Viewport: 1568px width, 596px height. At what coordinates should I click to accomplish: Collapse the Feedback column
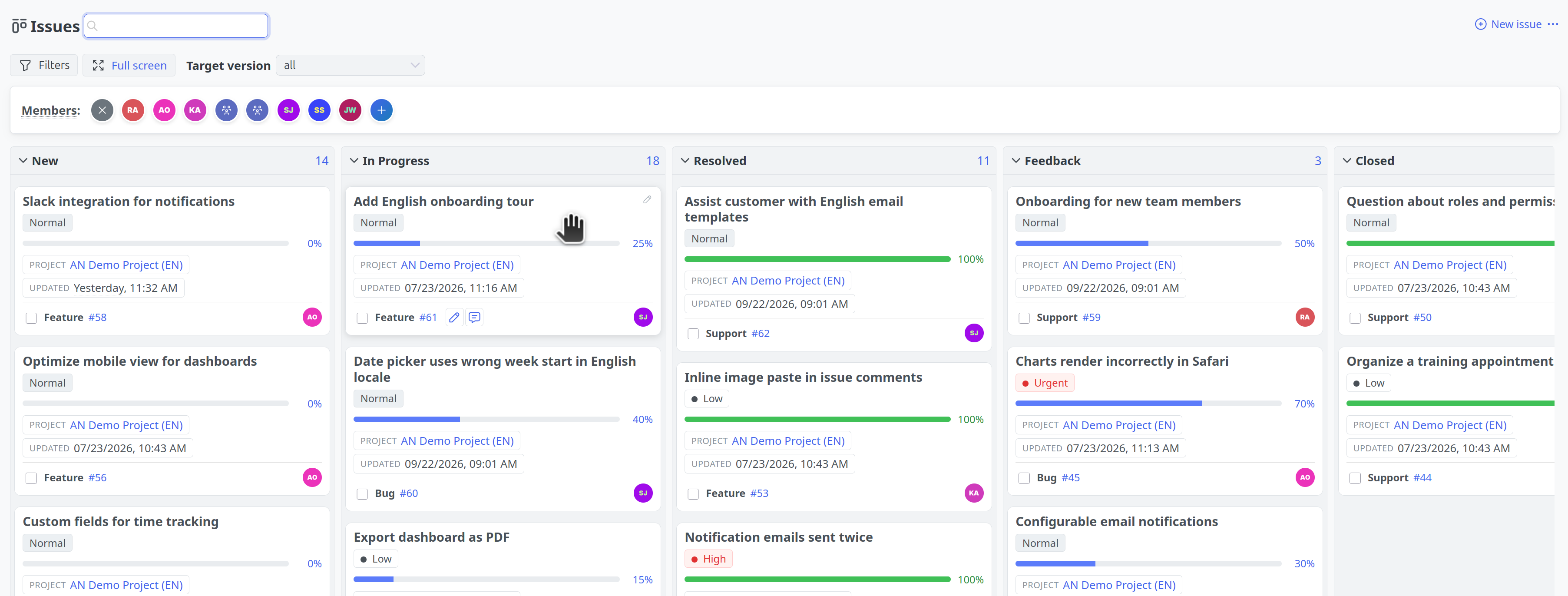(1016, 161)
